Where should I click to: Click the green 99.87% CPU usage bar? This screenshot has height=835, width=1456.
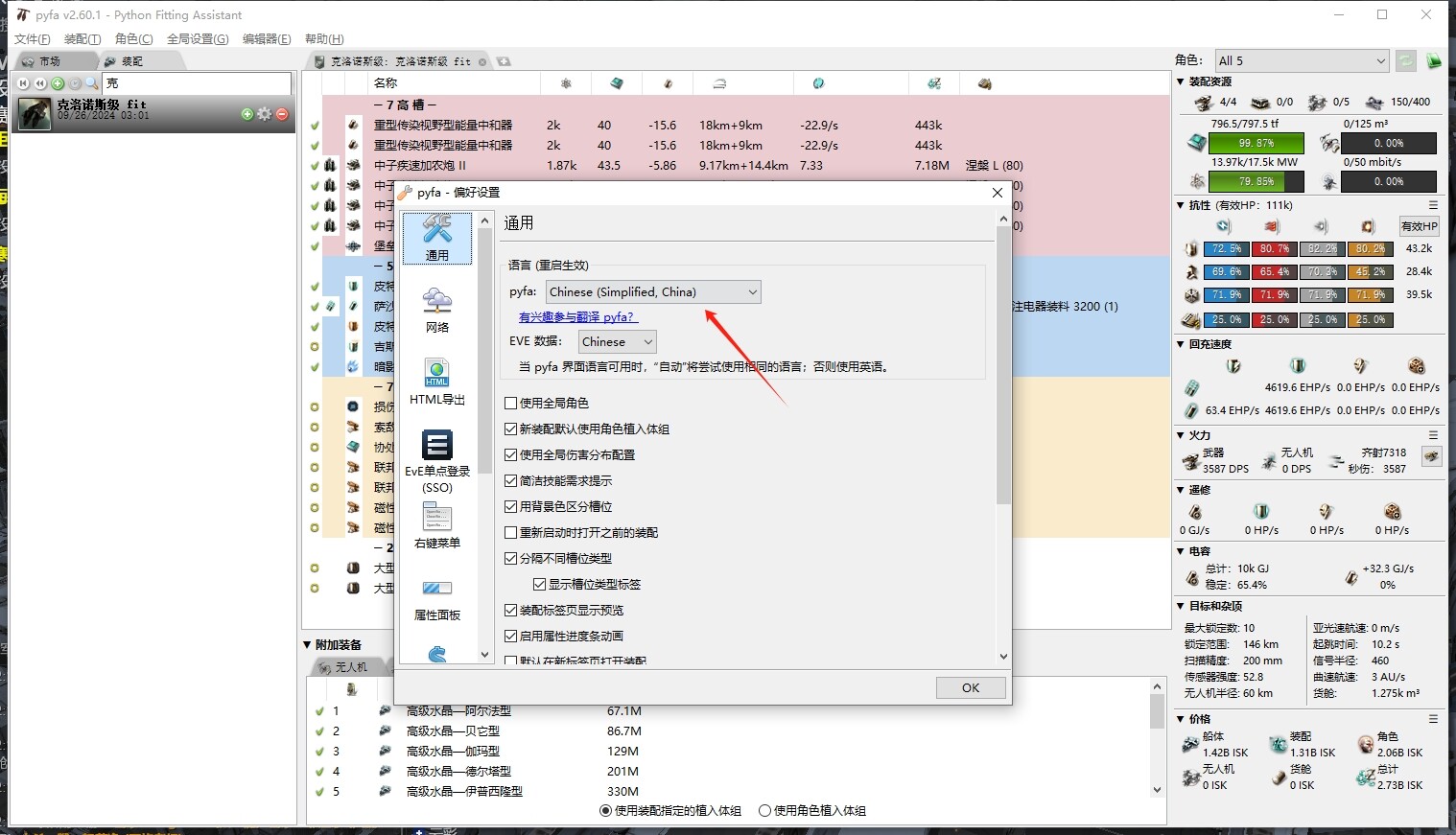click(1256, 144)
